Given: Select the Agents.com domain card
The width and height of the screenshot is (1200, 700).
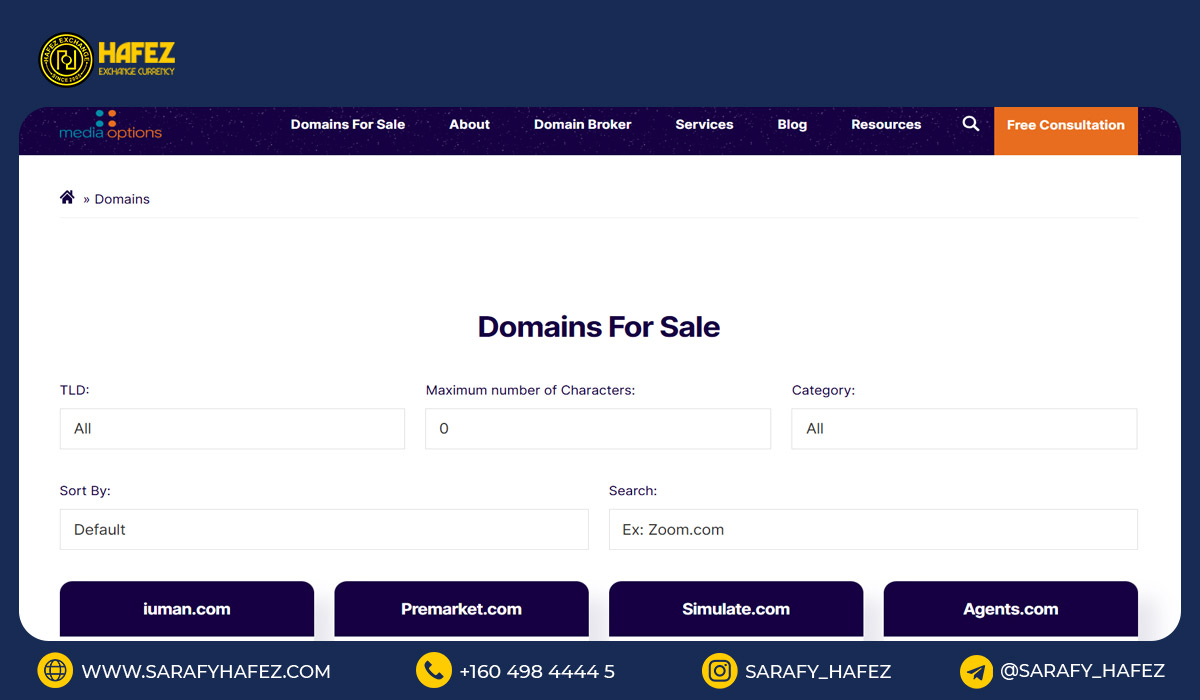Looking at the screenshot, I should coord(1010,609).
